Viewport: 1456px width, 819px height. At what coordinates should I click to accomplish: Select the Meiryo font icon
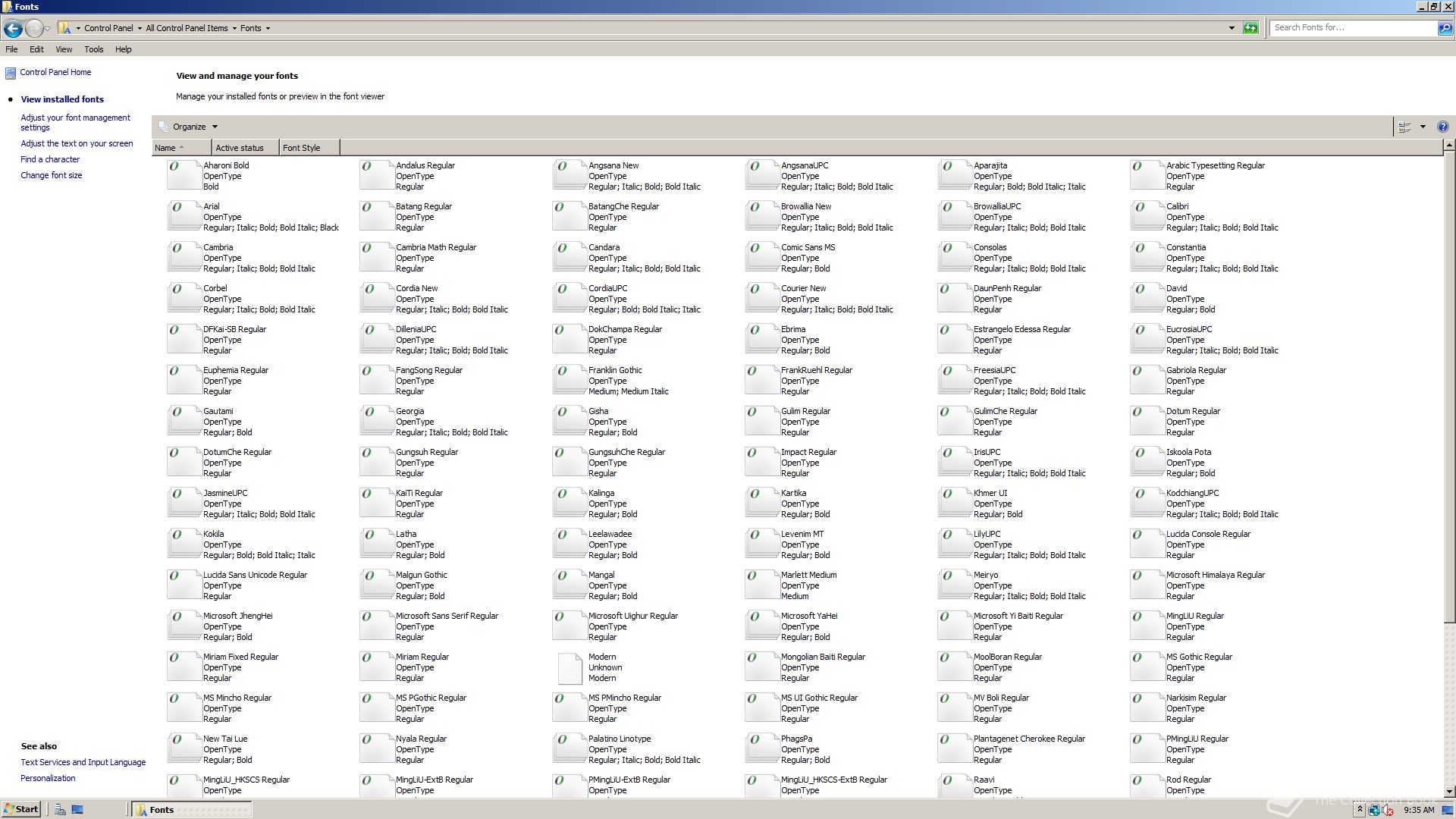pyautogui.click(x=955, y=585)
